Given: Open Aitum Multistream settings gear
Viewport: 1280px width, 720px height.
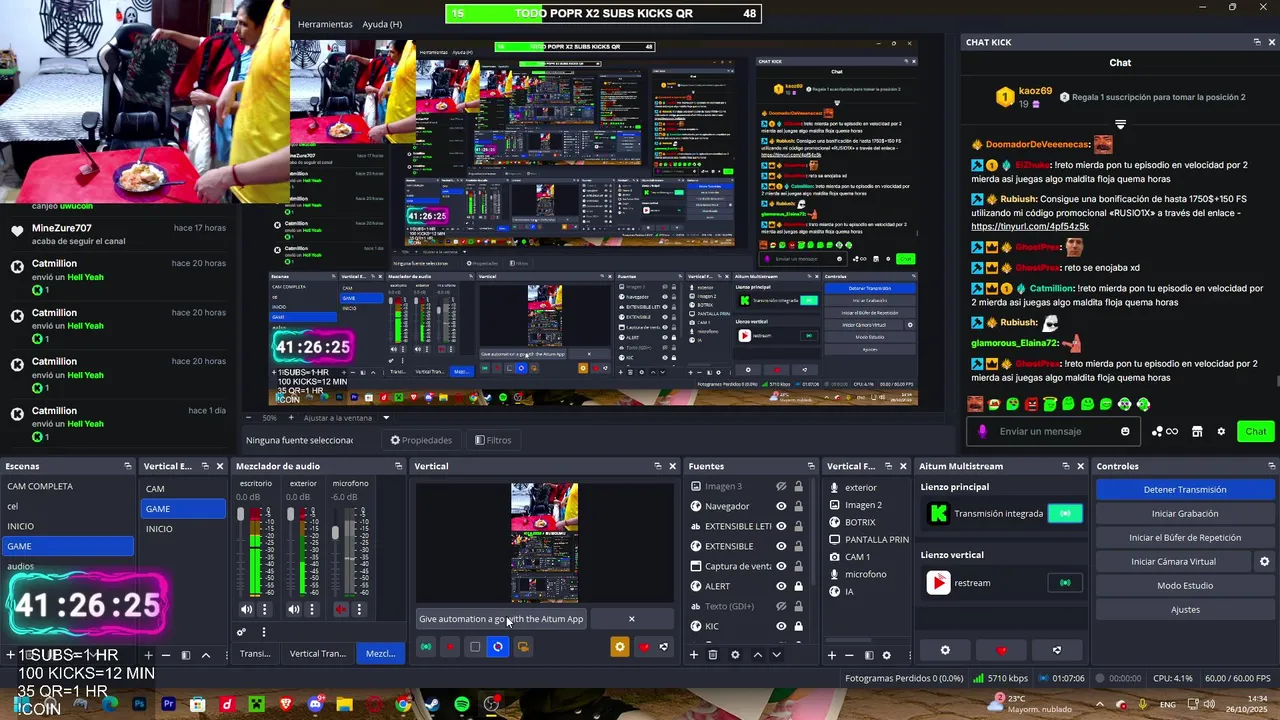Looking at the screenshot, I should click(945, 650).
